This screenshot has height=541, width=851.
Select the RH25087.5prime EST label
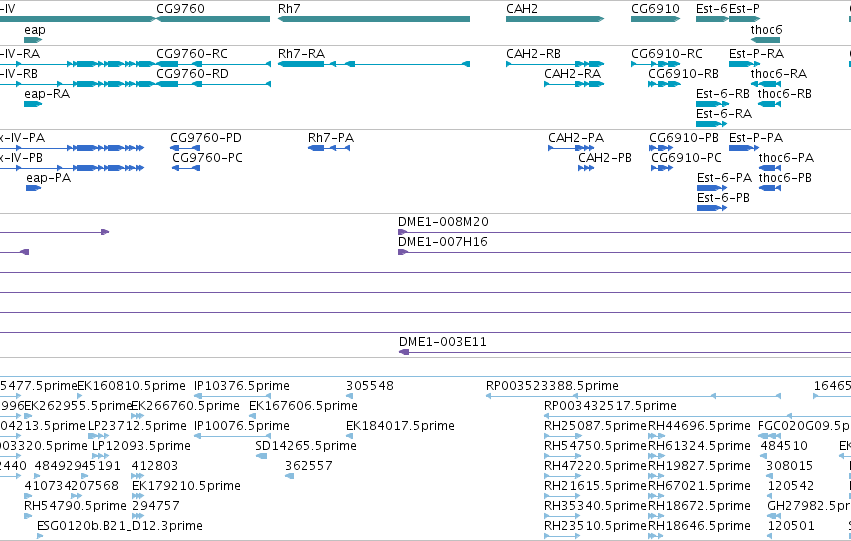pos(595,426)
